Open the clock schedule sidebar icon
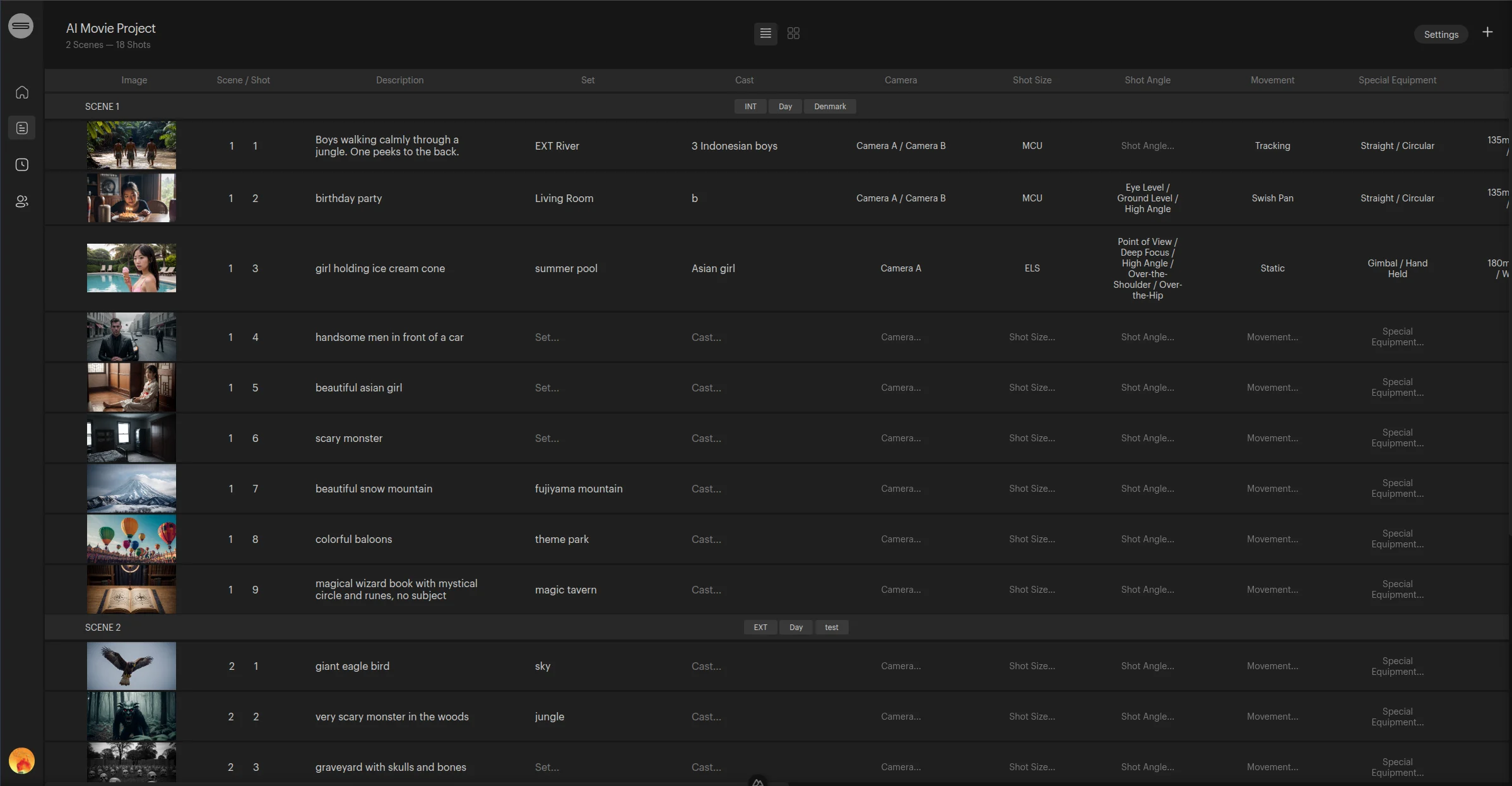The image size is (1512, 786). [22, 165]
